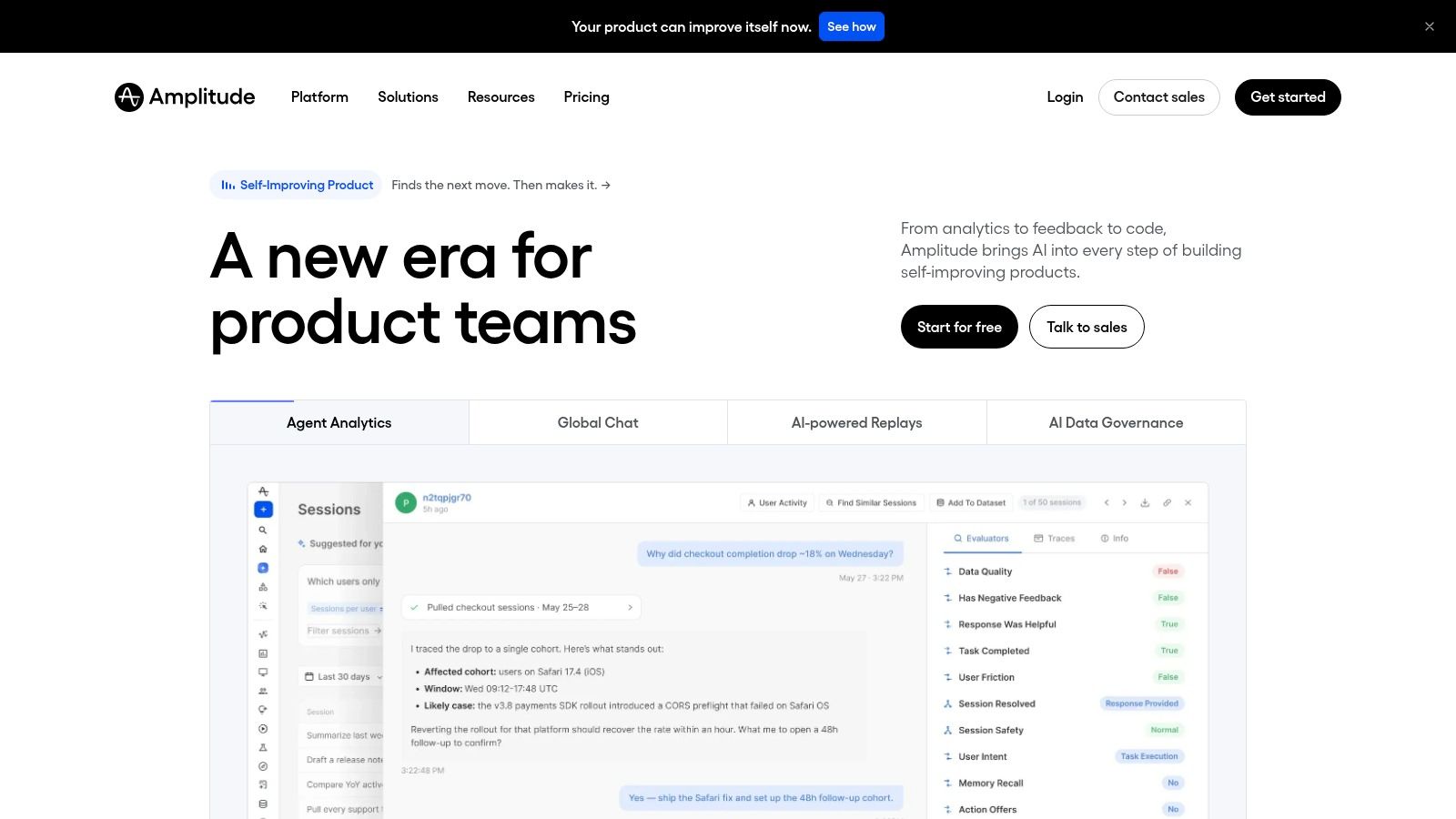Click the Response Provided badge
The height and width of the screenshot is (819, 1456).
[x=1142, y=703]
